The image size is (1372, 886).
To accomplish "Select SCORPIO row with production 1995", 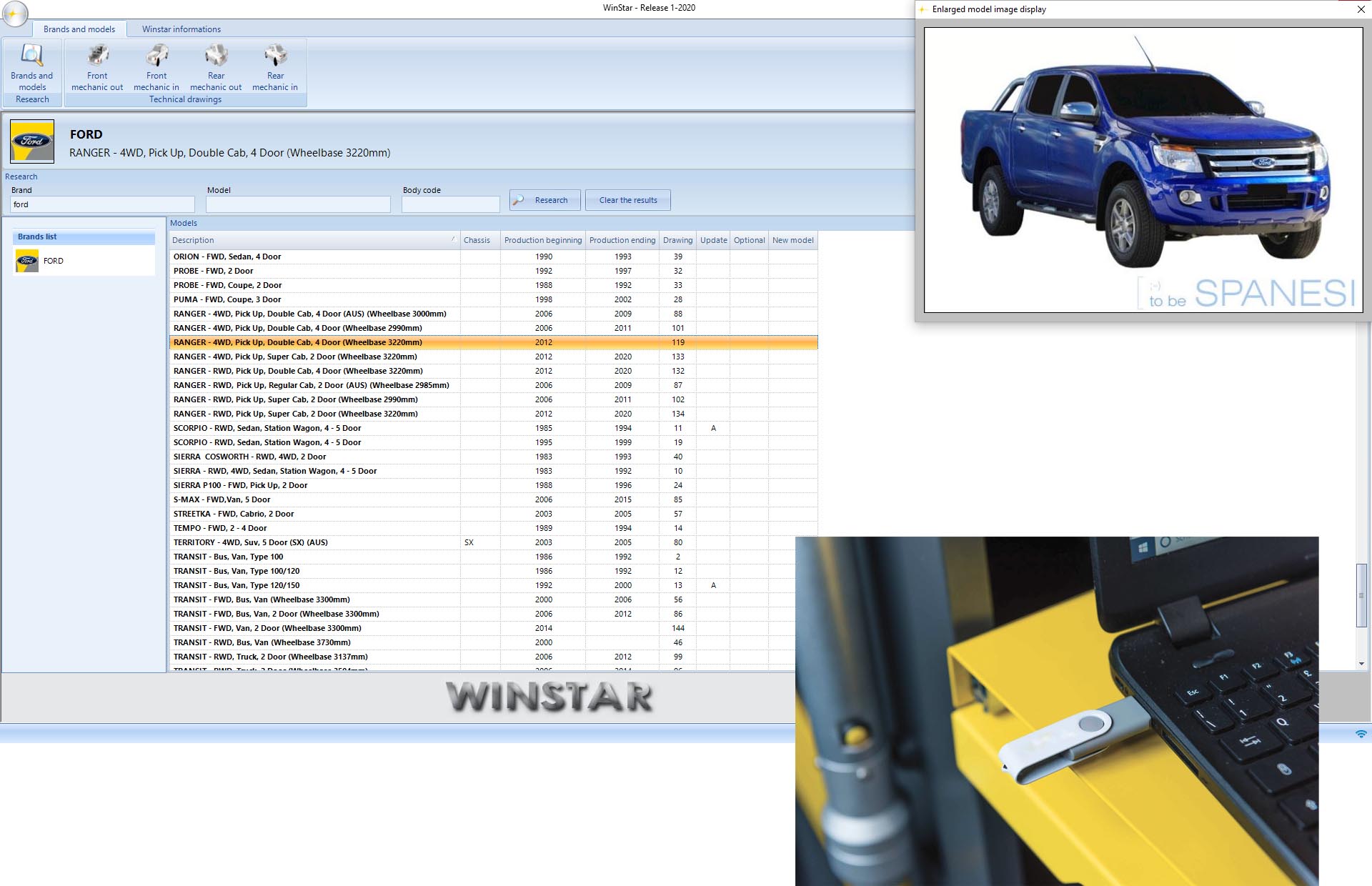I will coord(493,442).
